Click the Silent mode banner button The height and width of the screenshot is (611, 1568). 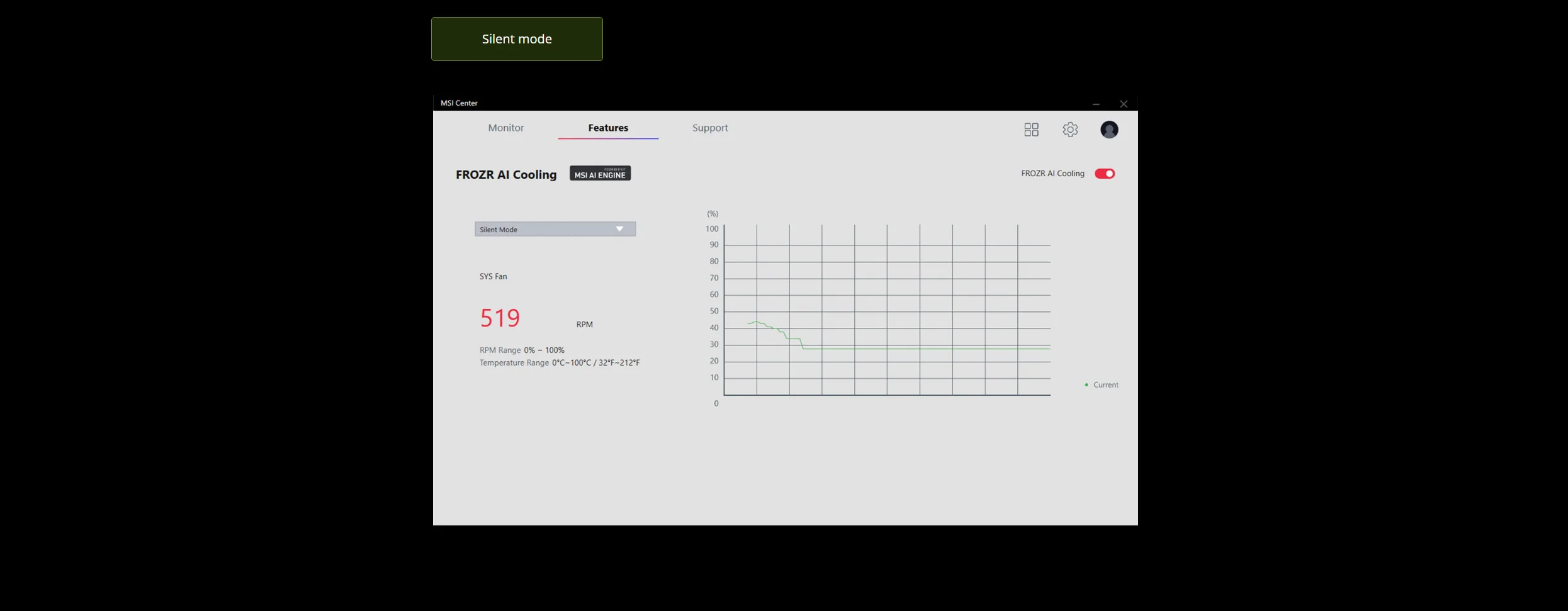tap(517, 39)
